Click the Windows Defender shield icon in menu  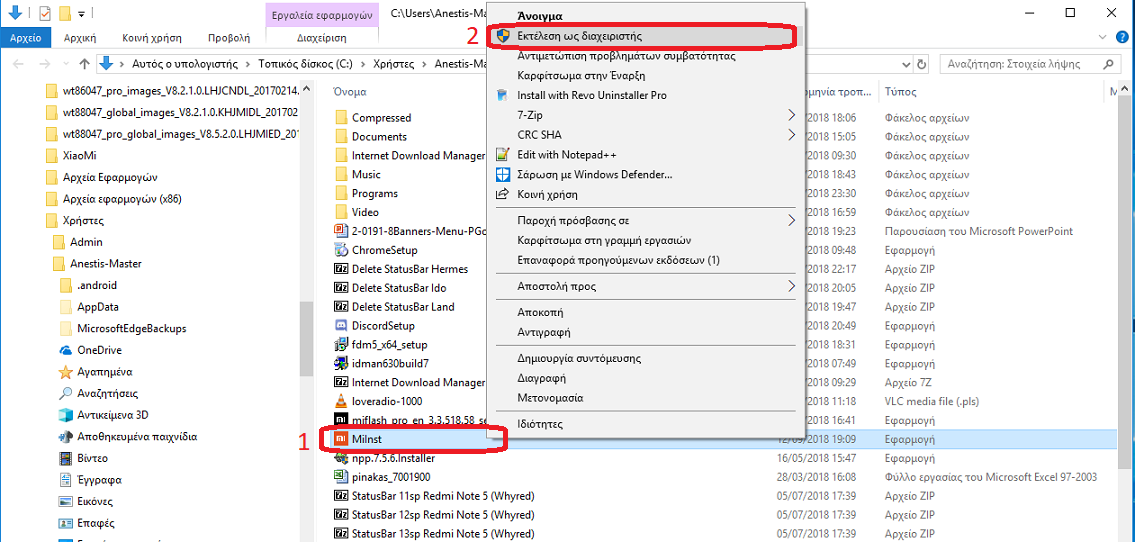pos(503,175)
